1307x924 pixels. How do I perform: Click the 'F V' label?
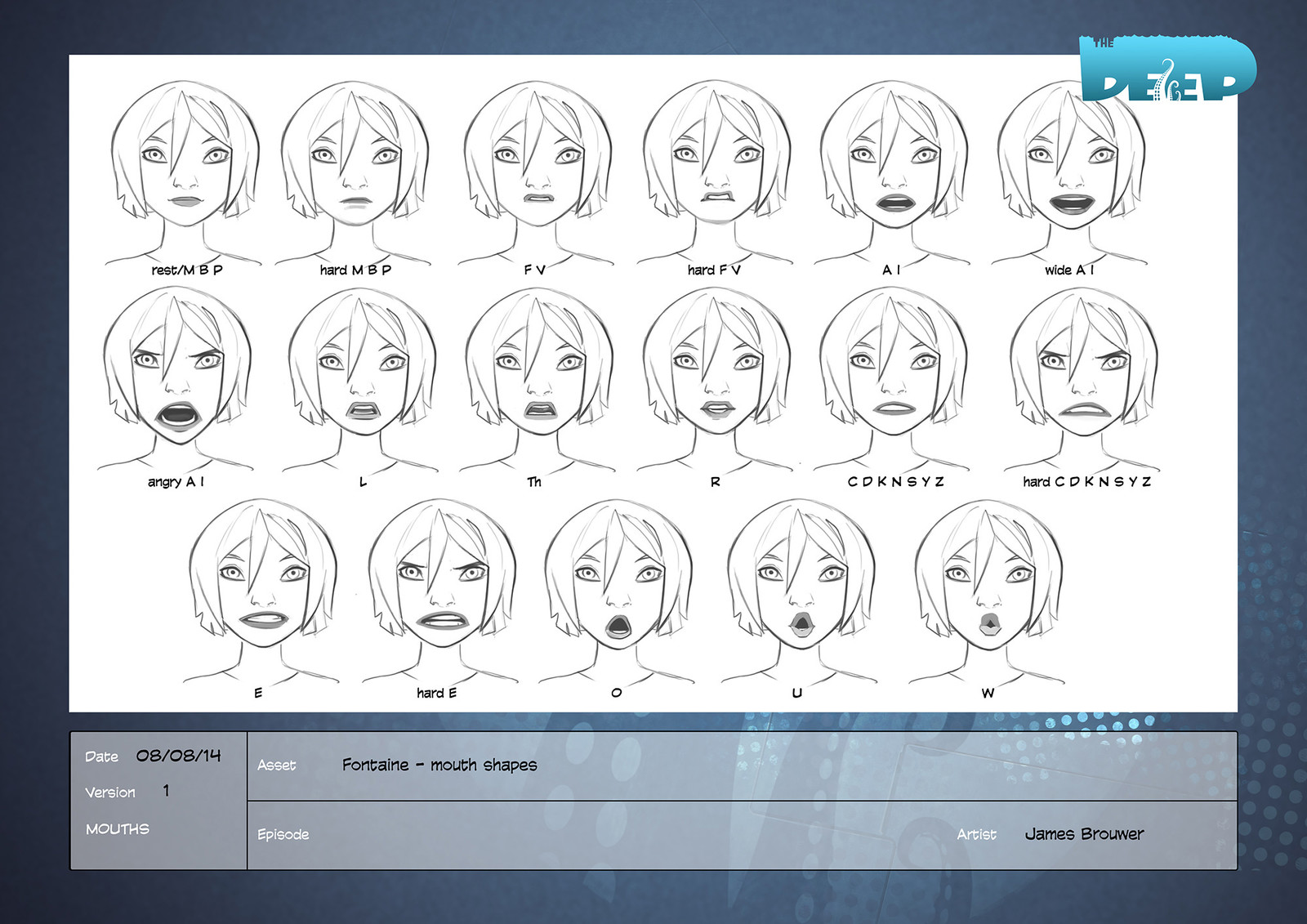[x=534, y=270]
